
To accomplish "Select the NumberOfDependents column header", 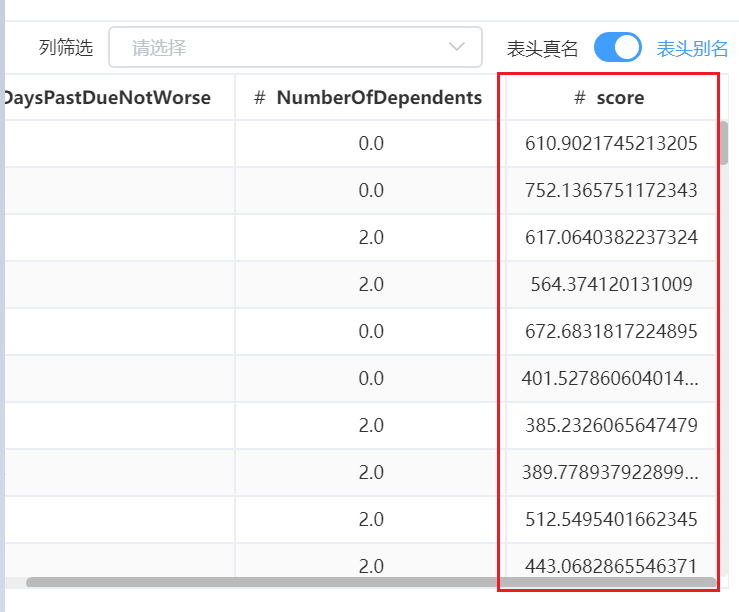I will (370, 98).
